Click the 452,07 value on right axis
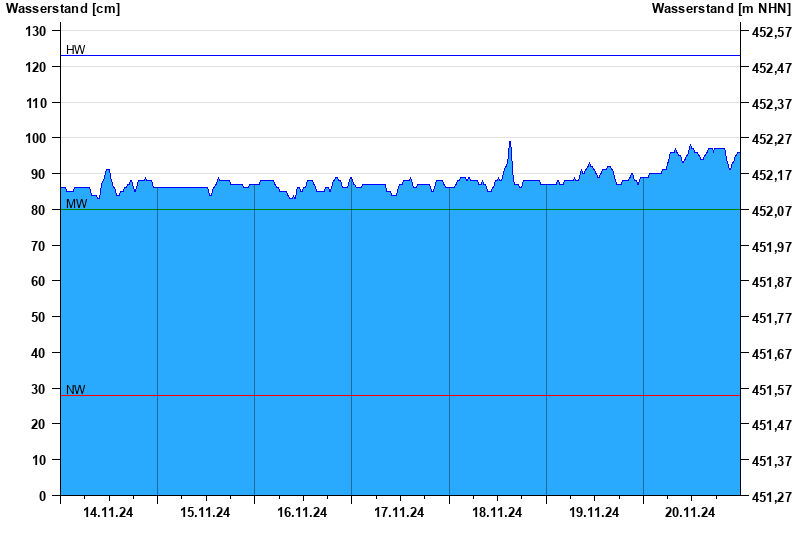Image resolution: width=800 pixels, height=550 pixels. [772, 211]
